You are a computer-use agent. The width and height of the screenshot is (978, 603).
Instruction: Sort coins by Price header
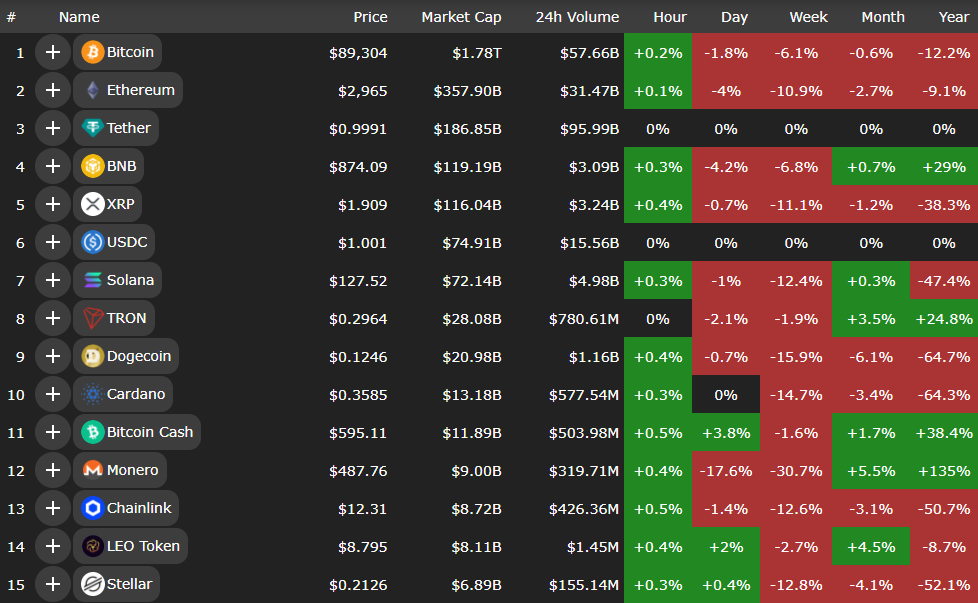point(370,17)
